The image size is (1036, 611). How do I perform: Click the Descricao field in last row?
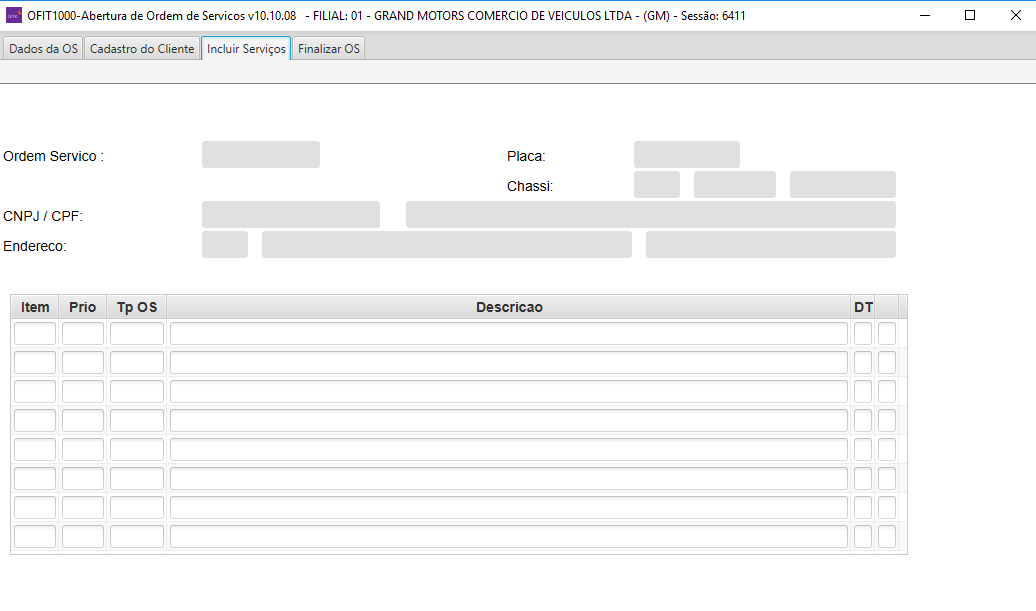pos(509,536)
